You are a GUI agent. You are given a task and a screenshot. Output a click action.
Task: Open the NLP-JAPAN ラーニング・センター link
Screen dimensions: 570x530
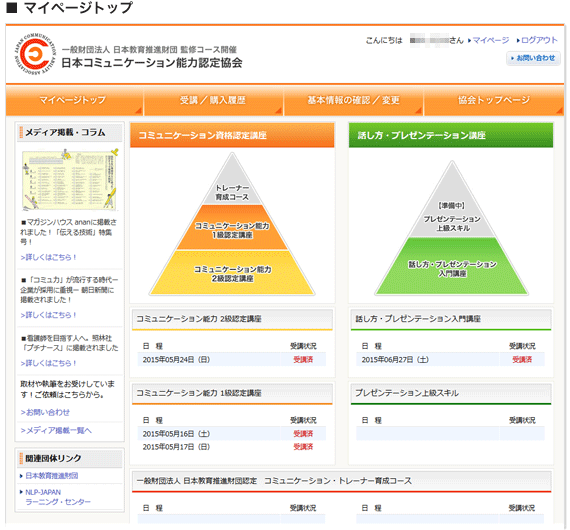pos(57,497)
